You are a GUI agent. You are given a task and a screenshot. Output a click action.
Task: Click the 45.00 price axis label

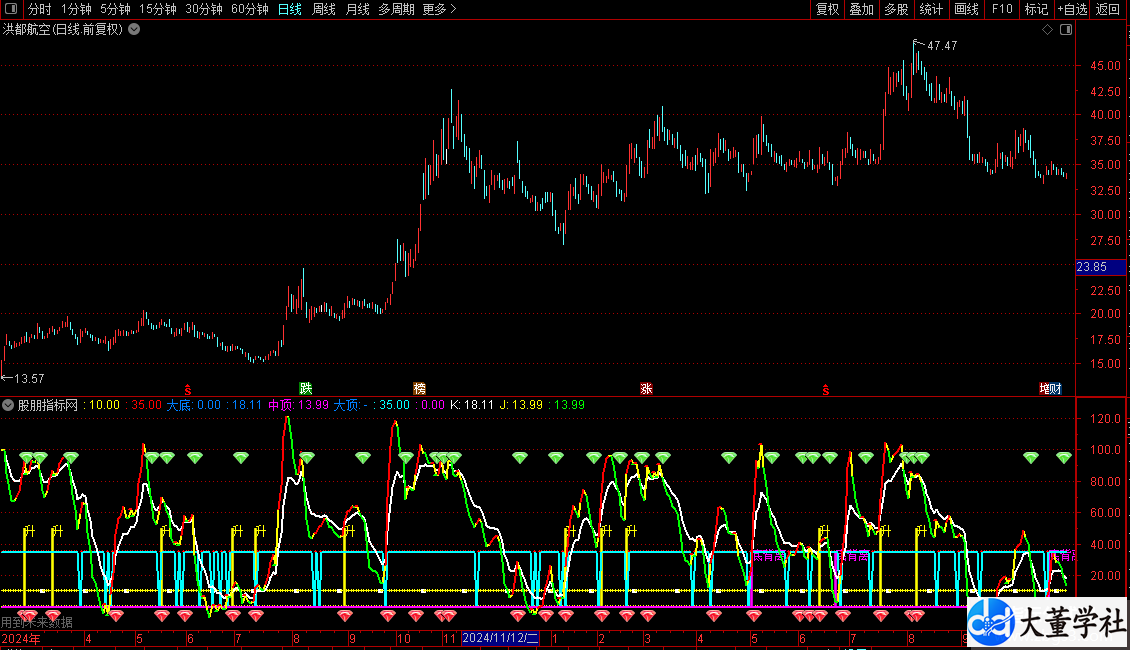(1105, 66)
